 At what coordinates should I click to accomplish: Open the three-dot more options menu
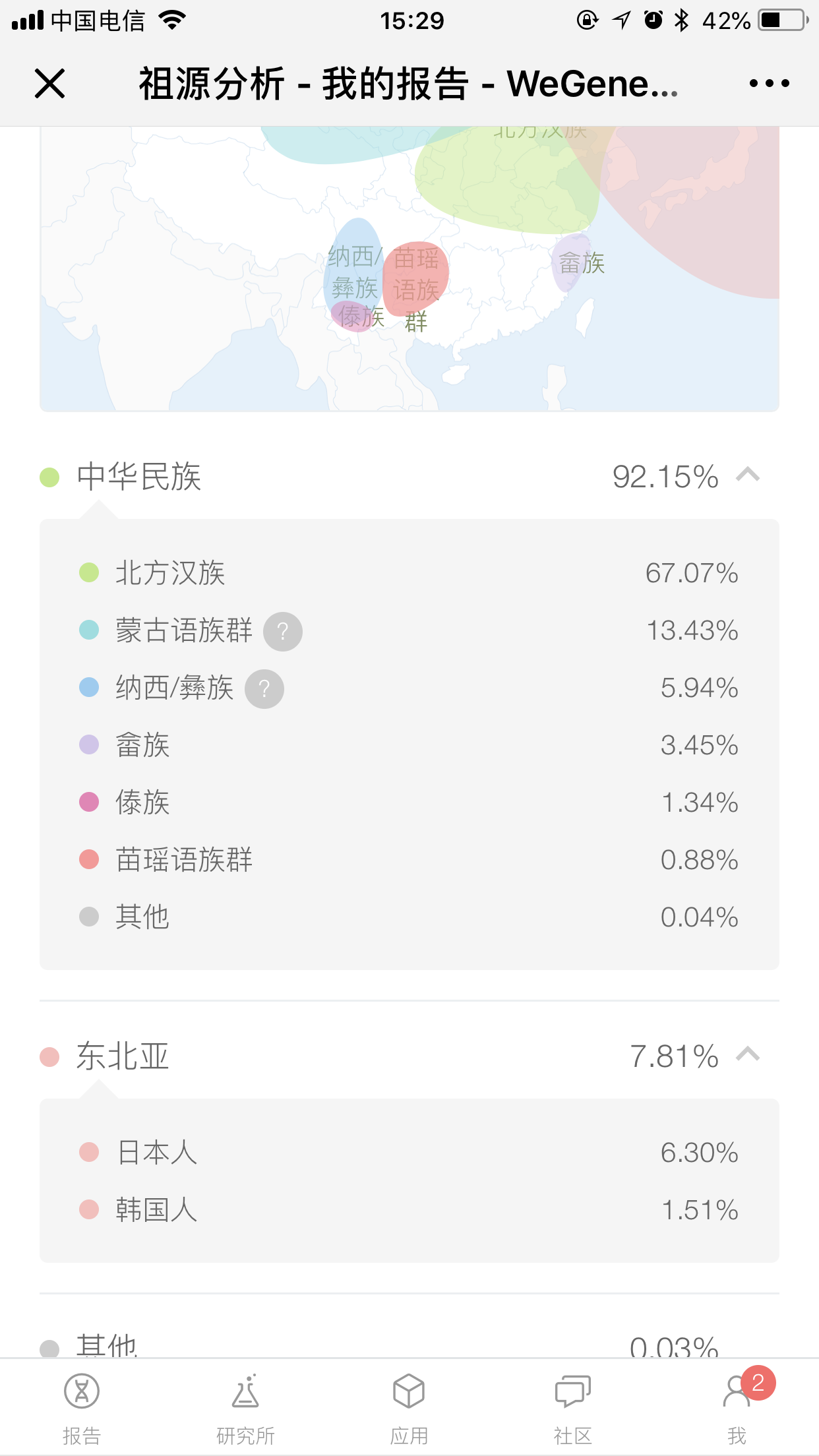click(769, 84)
